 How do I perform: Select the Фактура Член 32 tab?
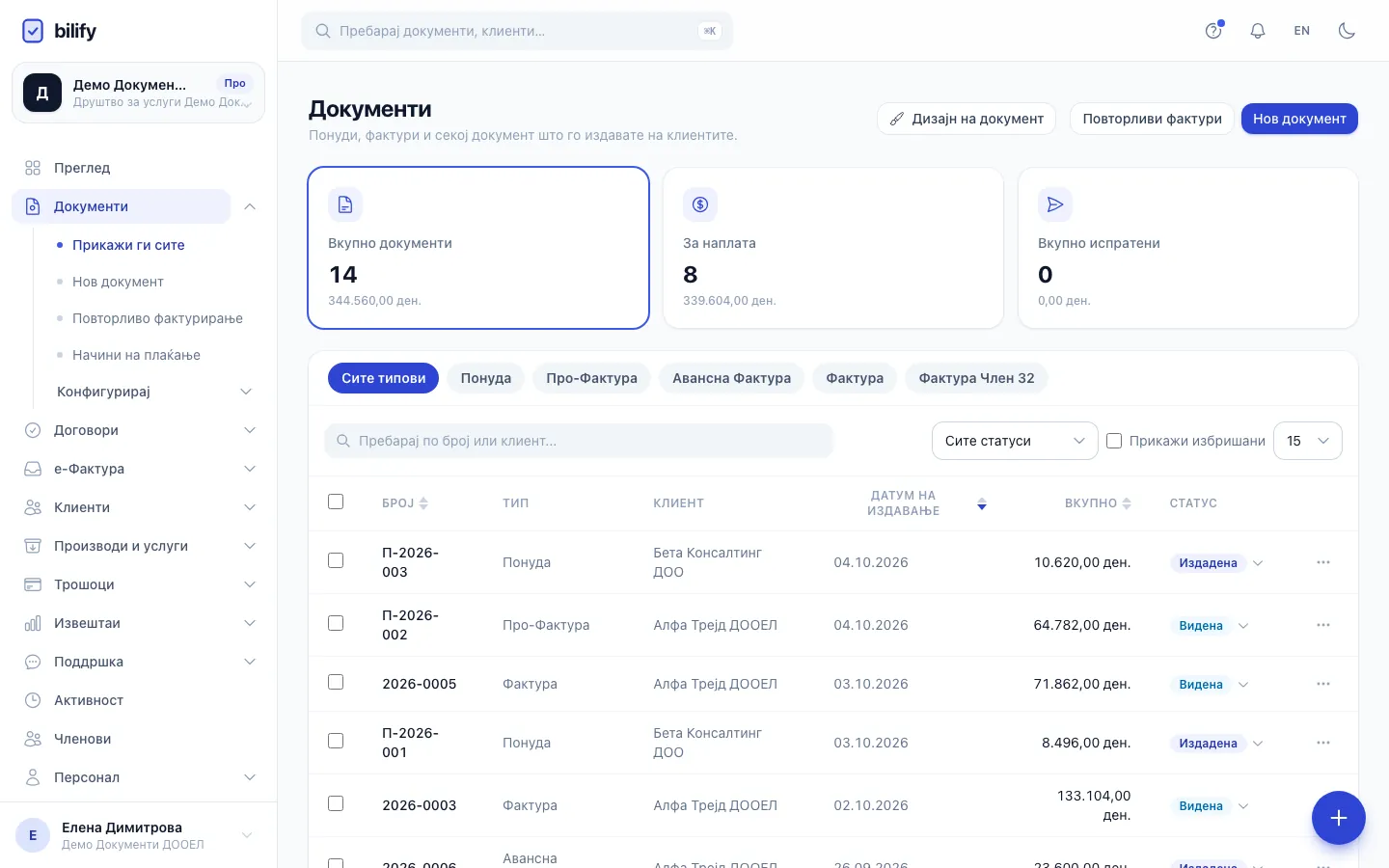tap(976, 378)
